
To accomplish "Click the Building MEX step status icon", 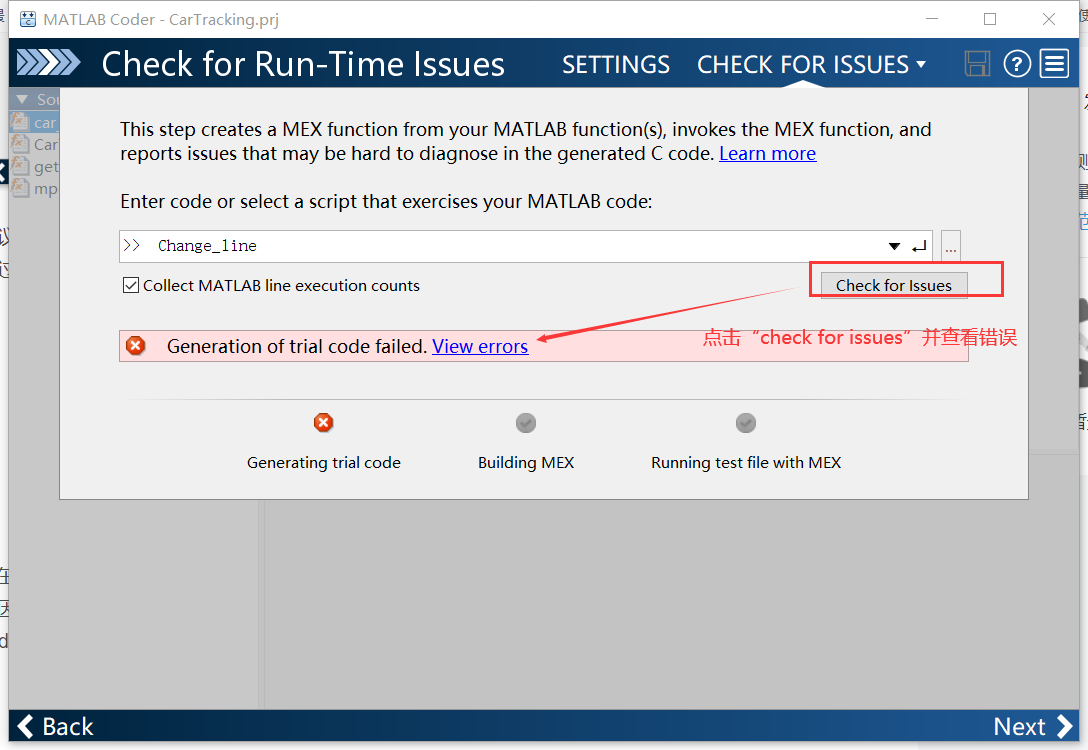I will click(x=526, y=423).
